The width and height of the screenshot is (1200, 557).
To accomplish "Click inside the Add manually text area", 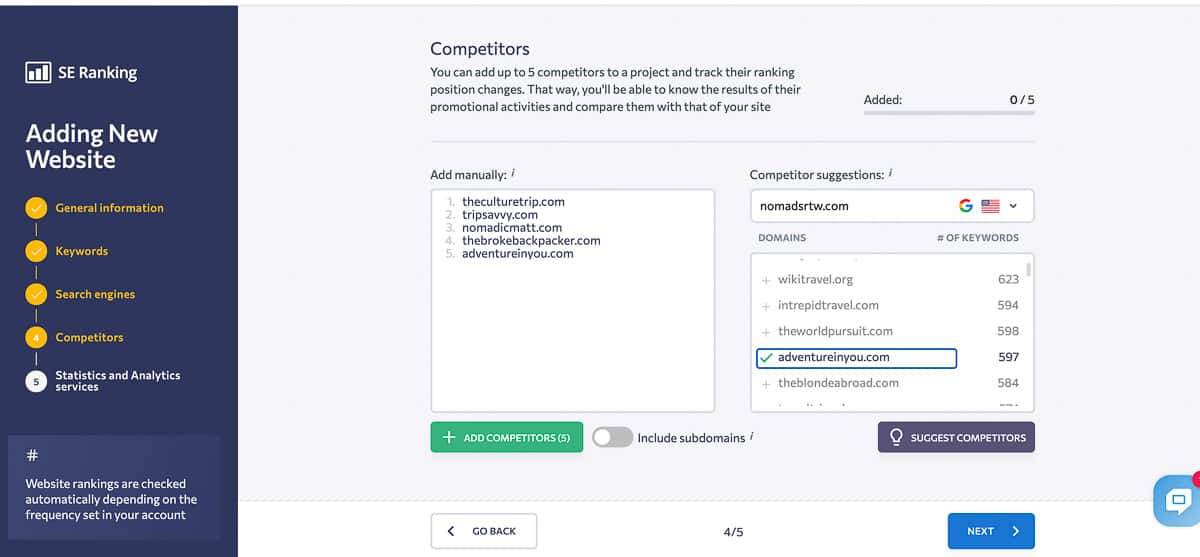I will (572, 330).
